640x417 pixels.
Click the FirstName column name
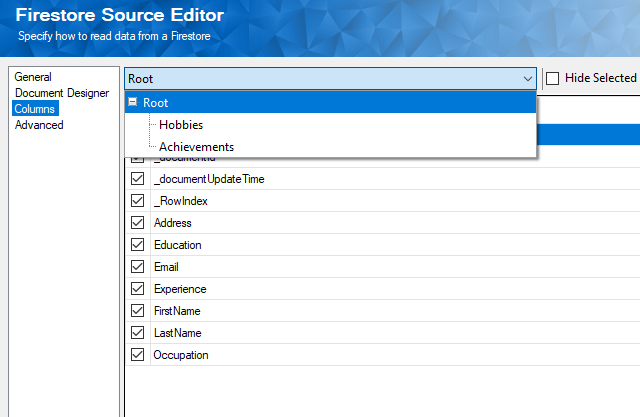(177, 311)
